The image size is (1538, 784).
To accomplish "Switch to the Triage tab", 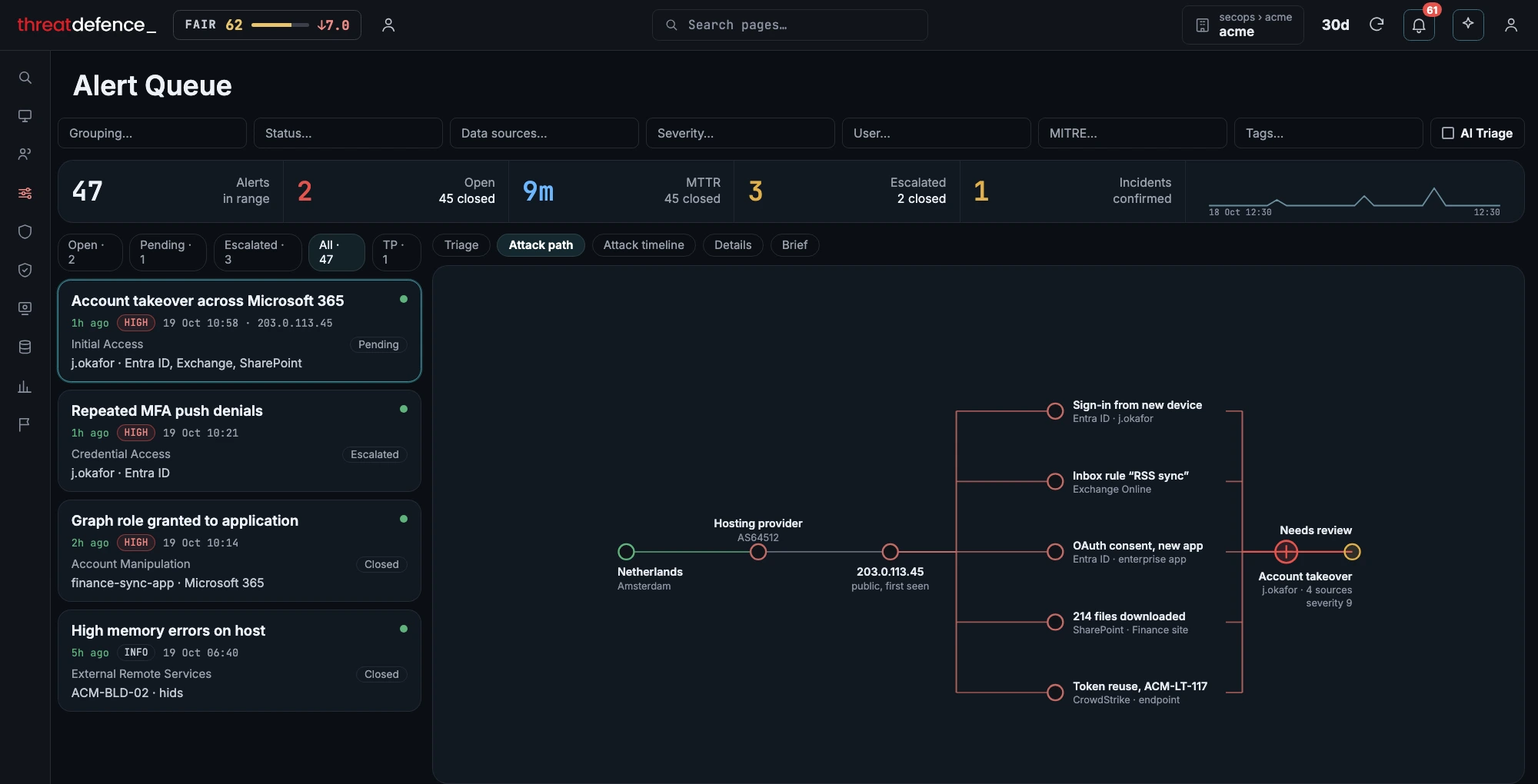I will point(461,245).
